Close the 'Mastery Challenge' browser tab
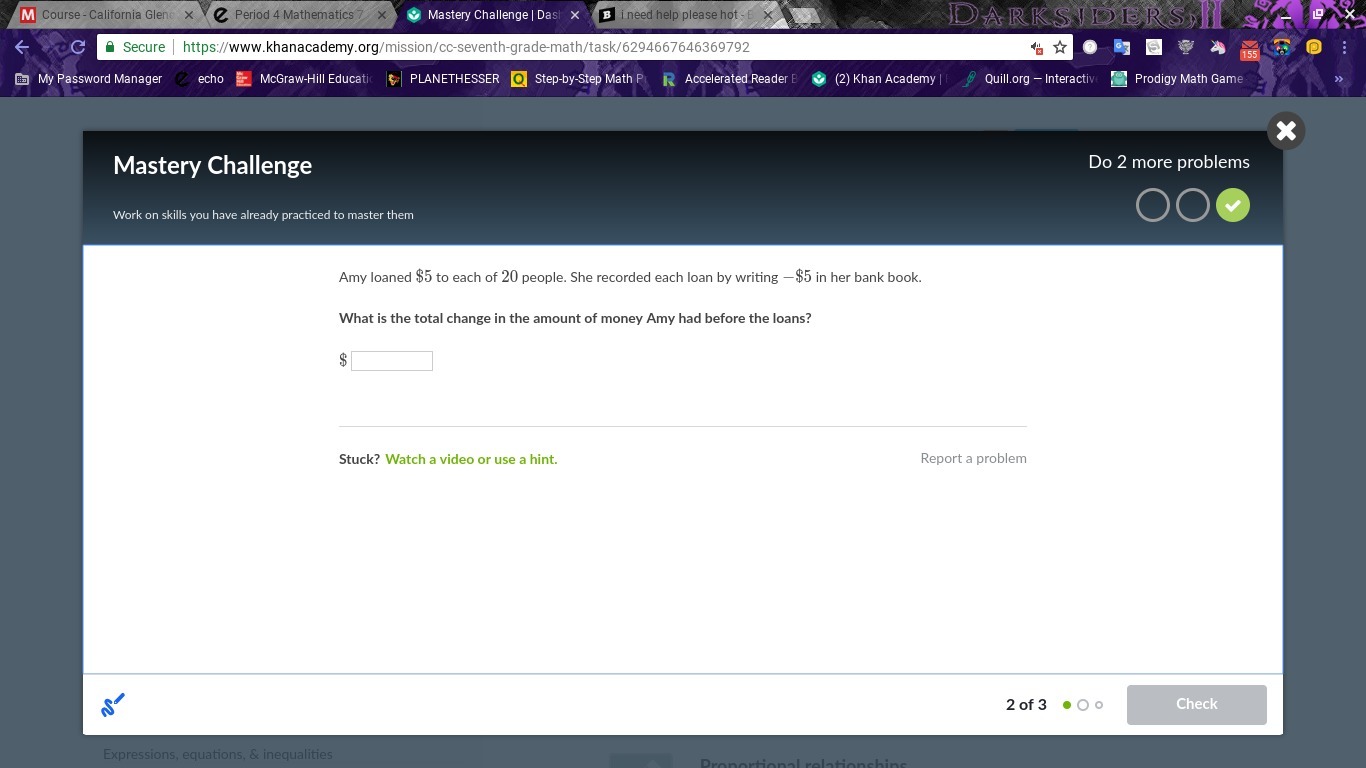1366x768 pixels. click(575, 15)
